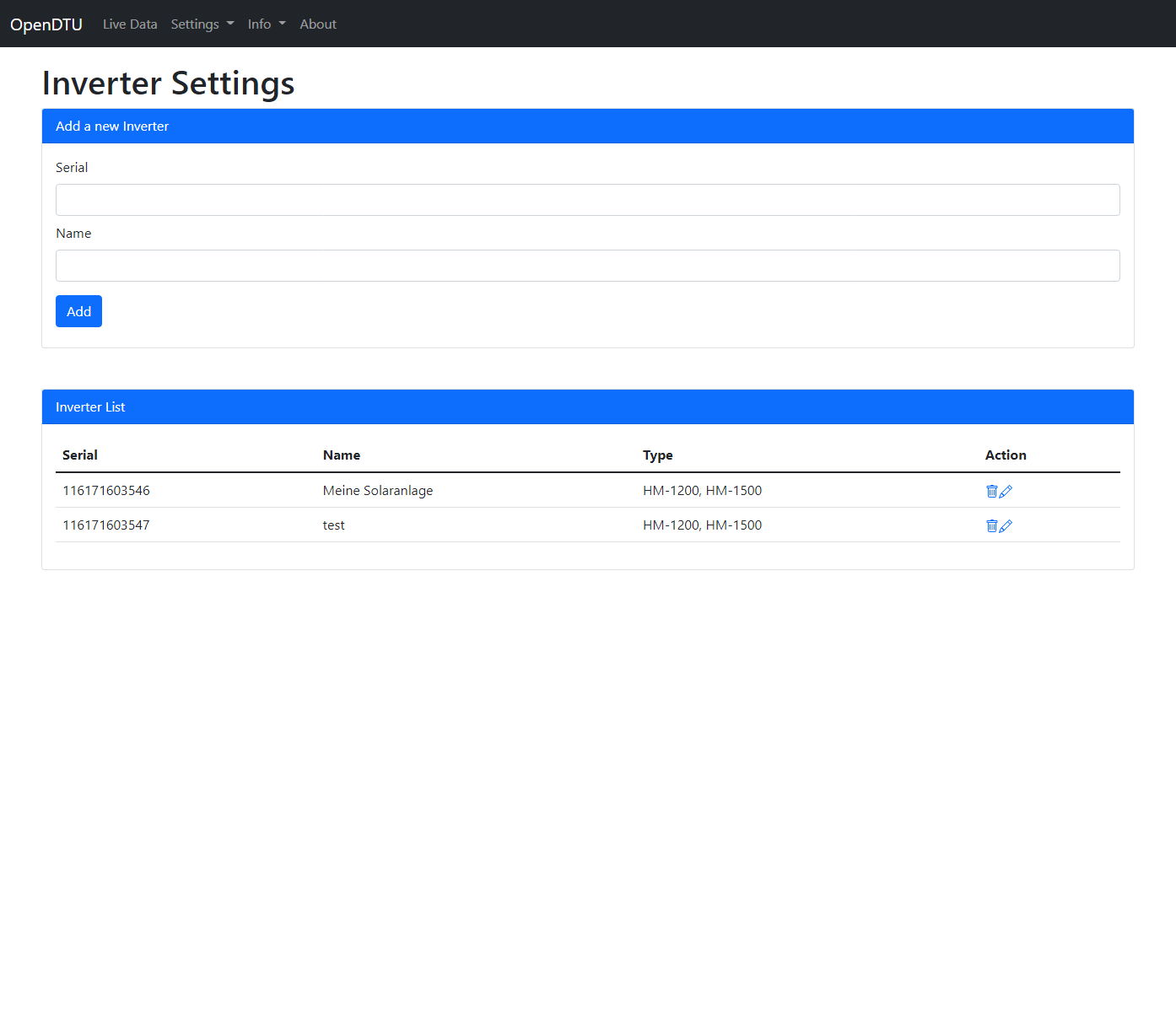Click the Serial table column header

(80, 455)
